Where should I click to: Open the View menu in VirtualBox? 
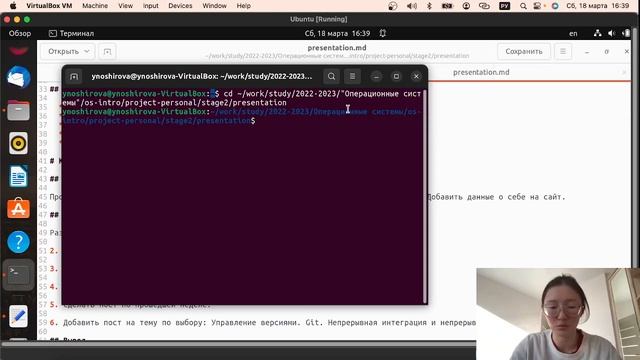pos(125,6)
